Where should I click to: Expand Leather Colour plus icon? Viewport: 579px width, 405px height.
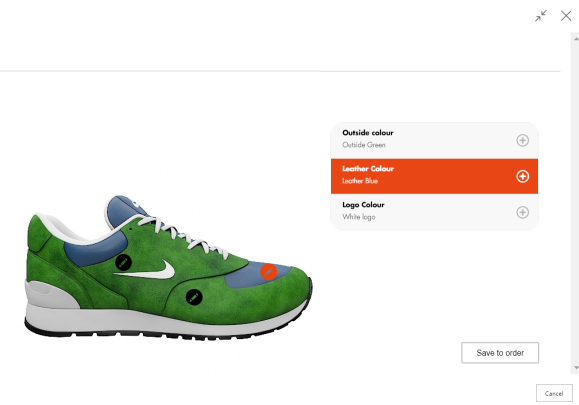pos(522,176)
